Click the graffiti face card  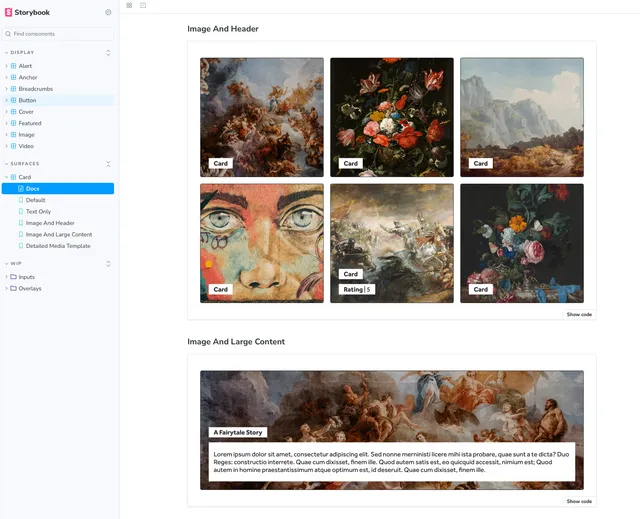(262, 243)
